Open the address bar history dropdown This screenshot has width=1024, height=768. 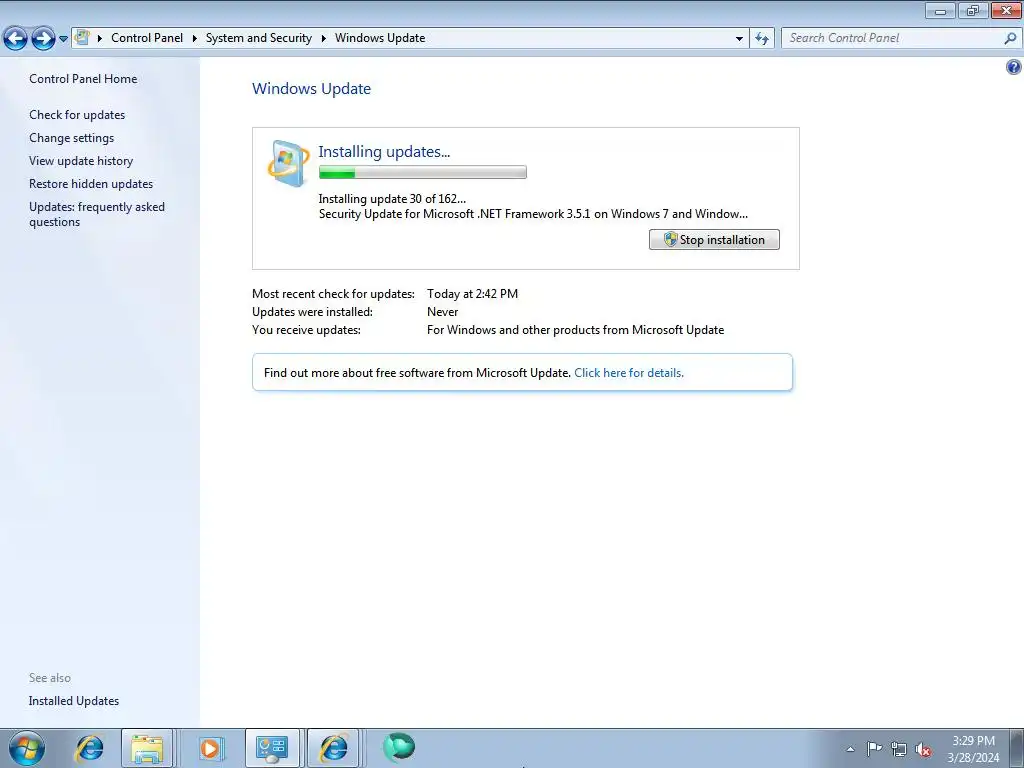coord(739,39)
